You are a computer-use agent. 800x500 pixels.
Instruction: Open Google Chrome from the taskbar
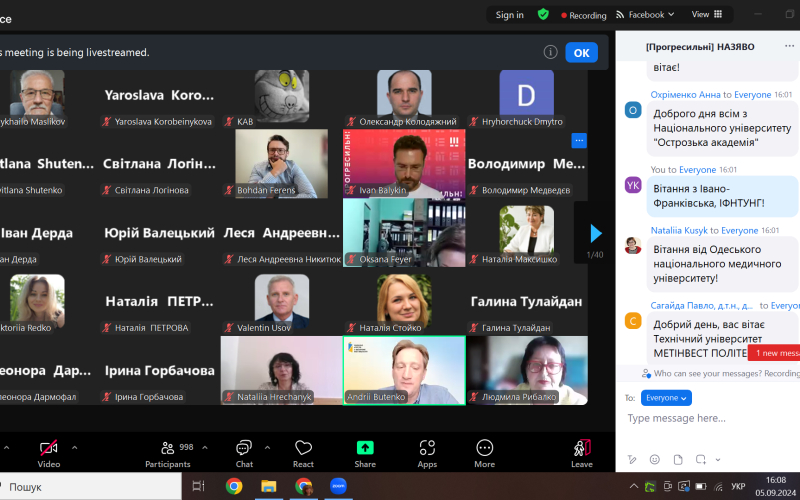click(x=234, y=486)
